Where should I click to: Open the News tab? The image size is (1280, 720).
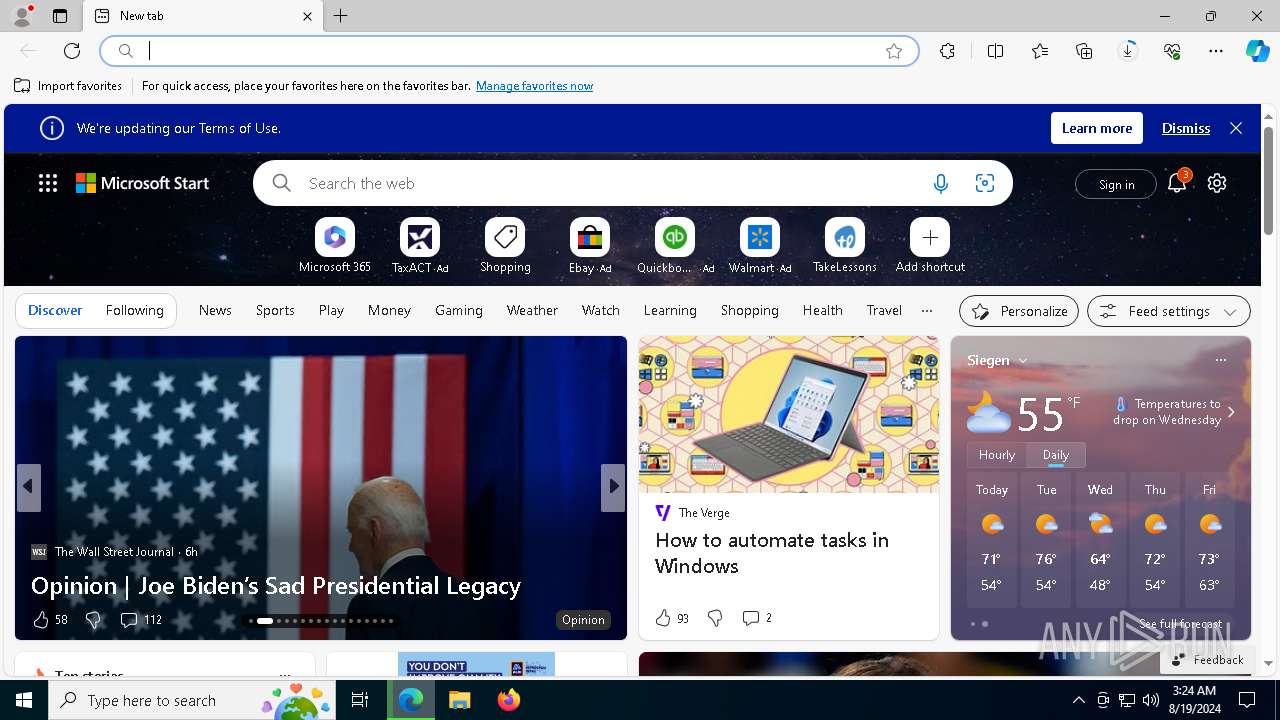click(x=215, y=310)
